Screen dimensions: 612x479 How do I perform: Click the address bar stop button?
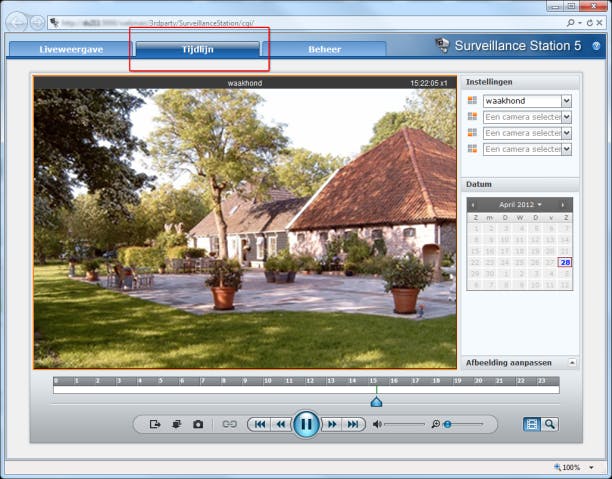tap(599, 23)
